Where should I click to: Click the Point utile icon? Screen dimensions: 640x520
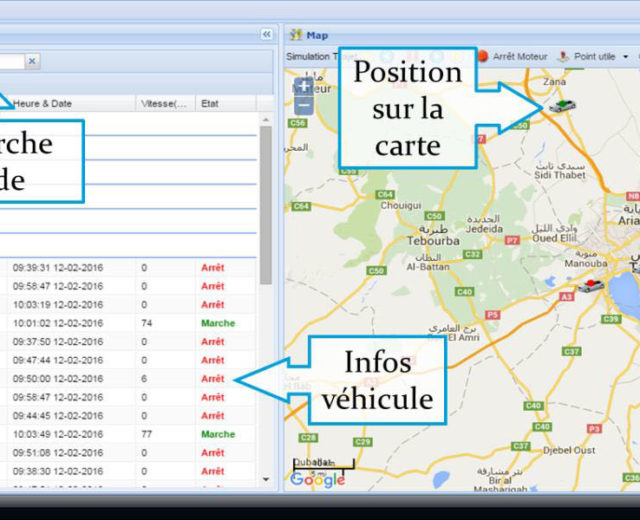(x=563, y=57)
